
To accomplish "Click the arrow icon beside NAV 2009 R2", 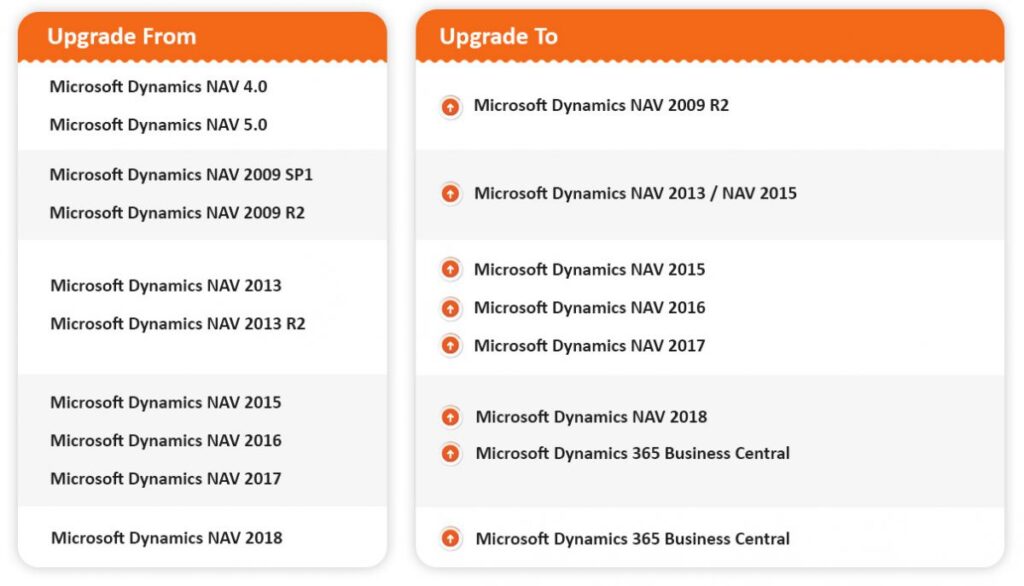I will tap(450, 106).
